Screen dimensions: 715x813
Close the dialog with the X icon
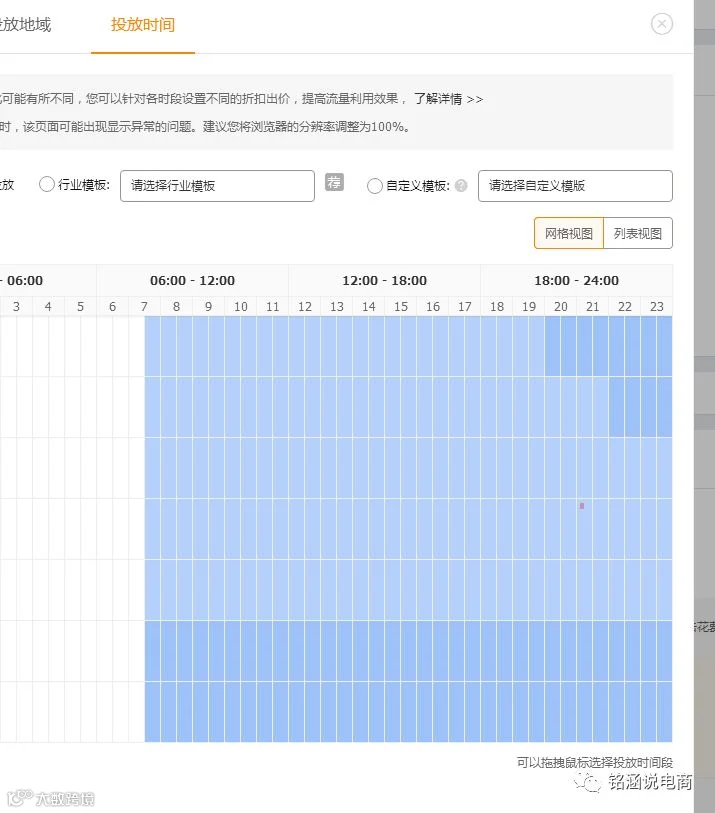662,24
